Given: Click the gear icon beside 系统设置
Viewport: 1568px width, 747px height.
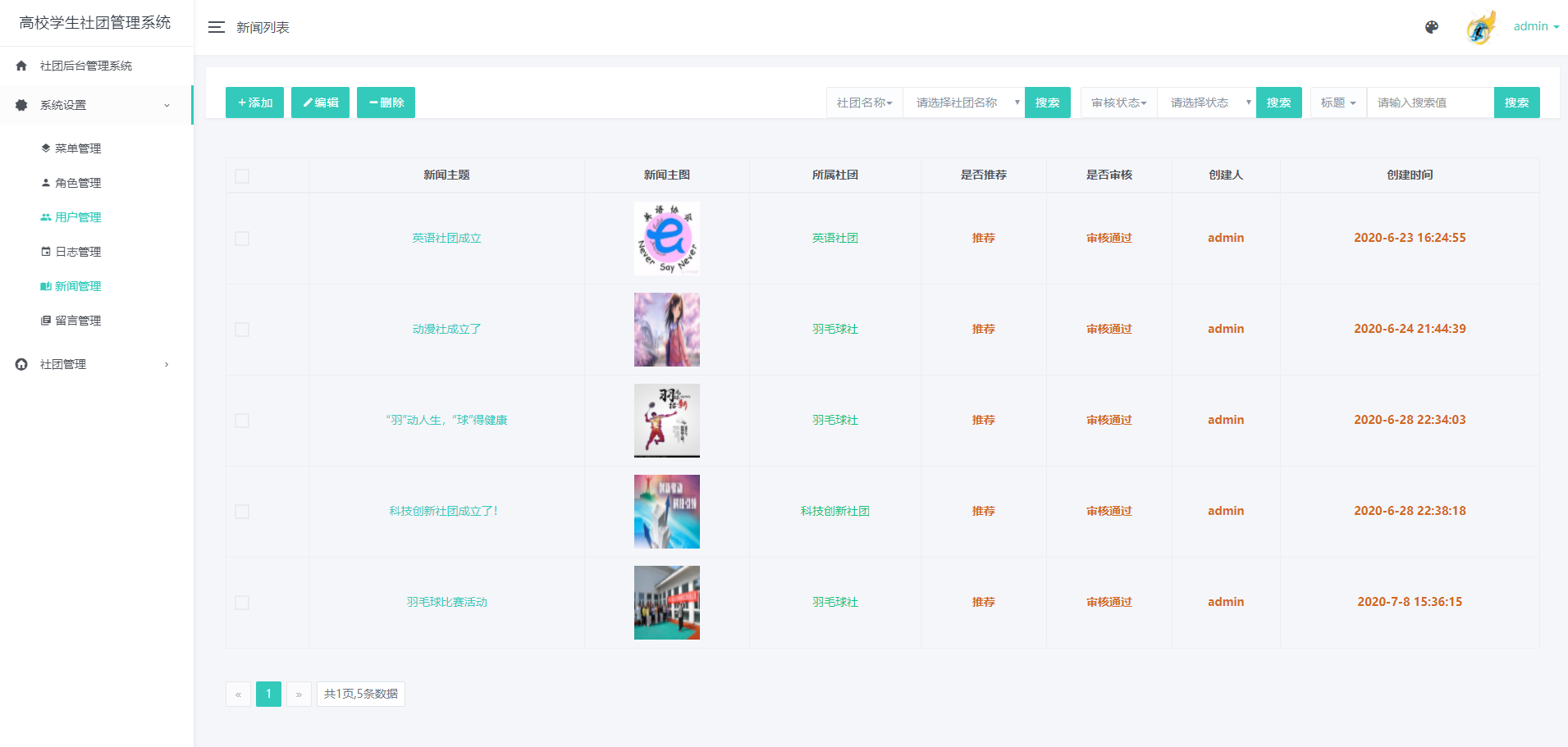Looking at the screenshot, I should 21,105.
